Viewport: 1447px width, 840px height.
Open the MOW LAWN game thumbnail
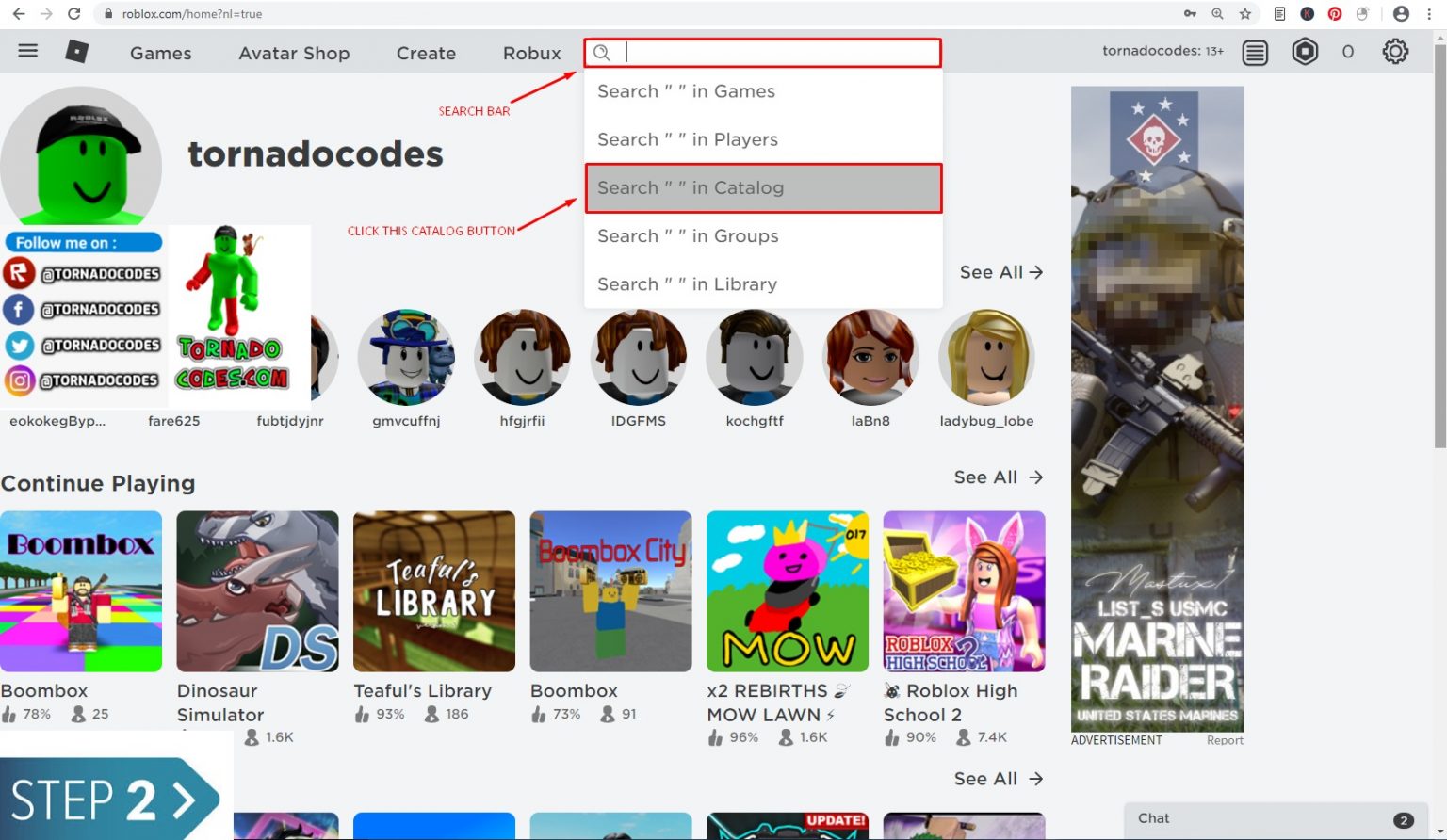tap(788, 591)
